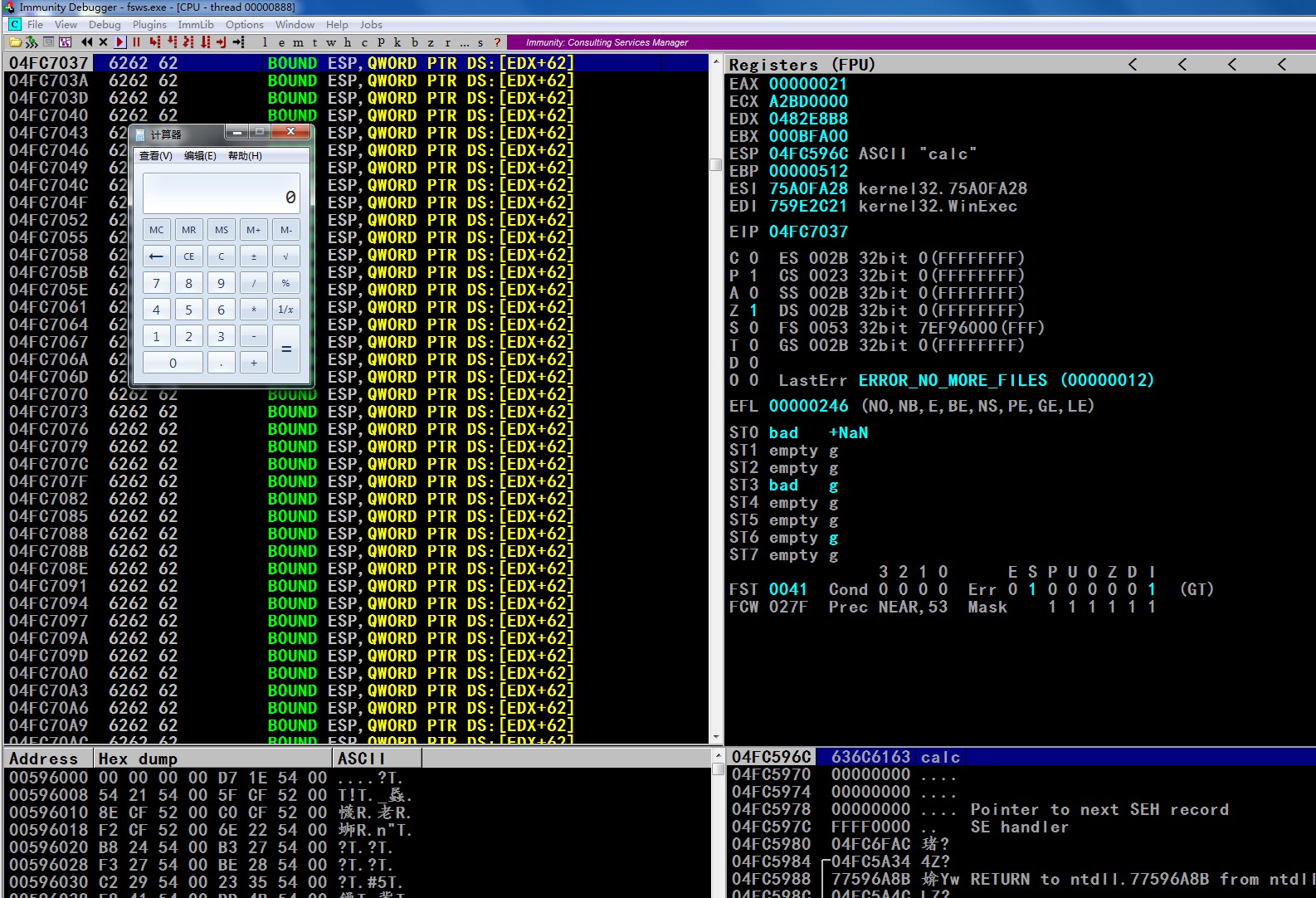Click last left arrow in Registers header
The height and width of the screenshot is (898, 1316).
(1282, 64)
